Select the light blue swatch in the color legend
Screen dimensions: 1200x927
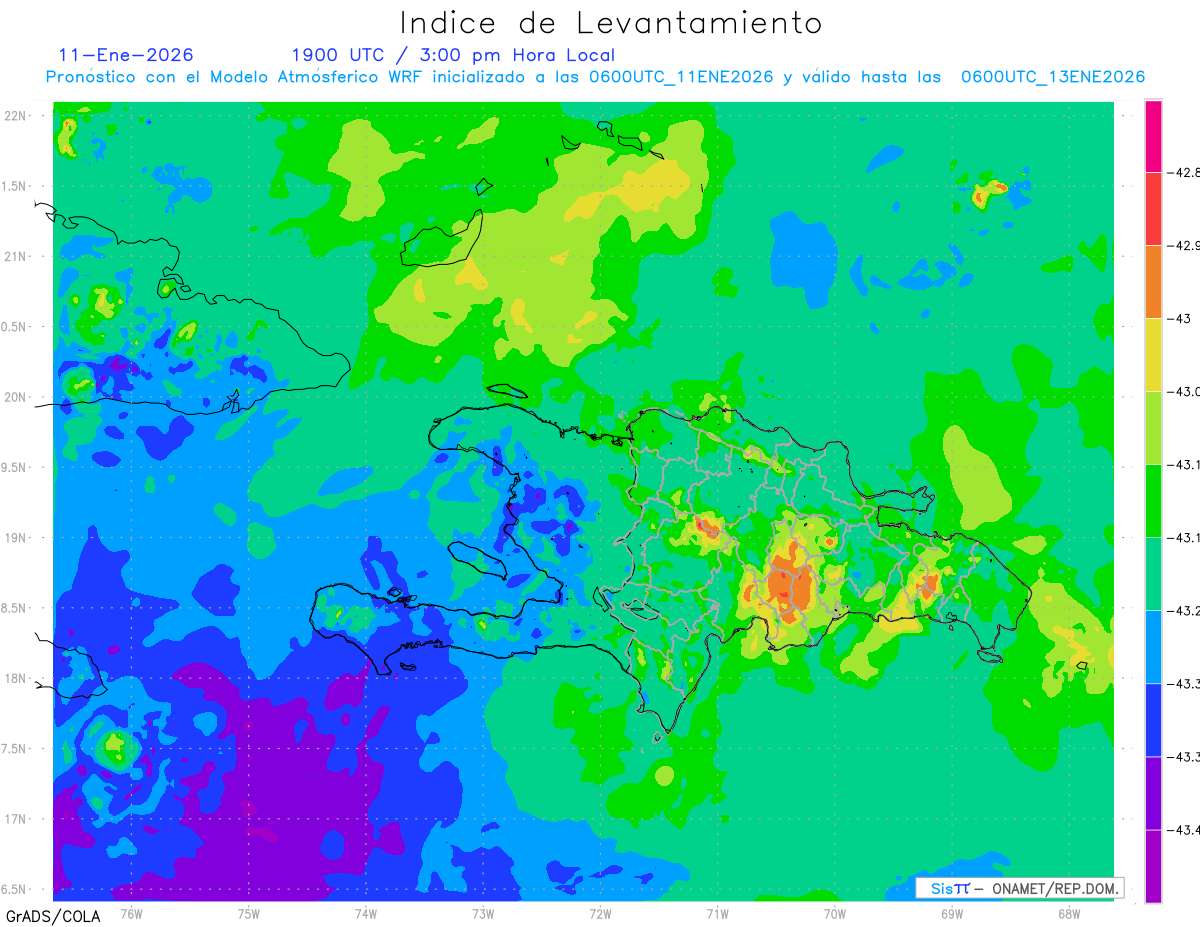[x=1153, y=646]
